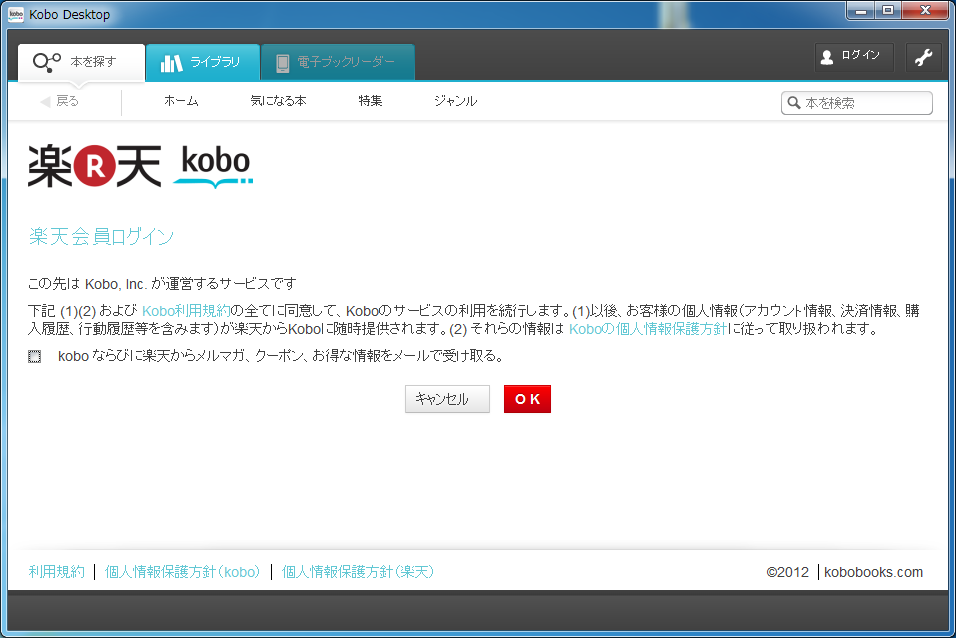
Task: Open the 本を探す tab
Action: pyautogui.click(x=82, y=62)
